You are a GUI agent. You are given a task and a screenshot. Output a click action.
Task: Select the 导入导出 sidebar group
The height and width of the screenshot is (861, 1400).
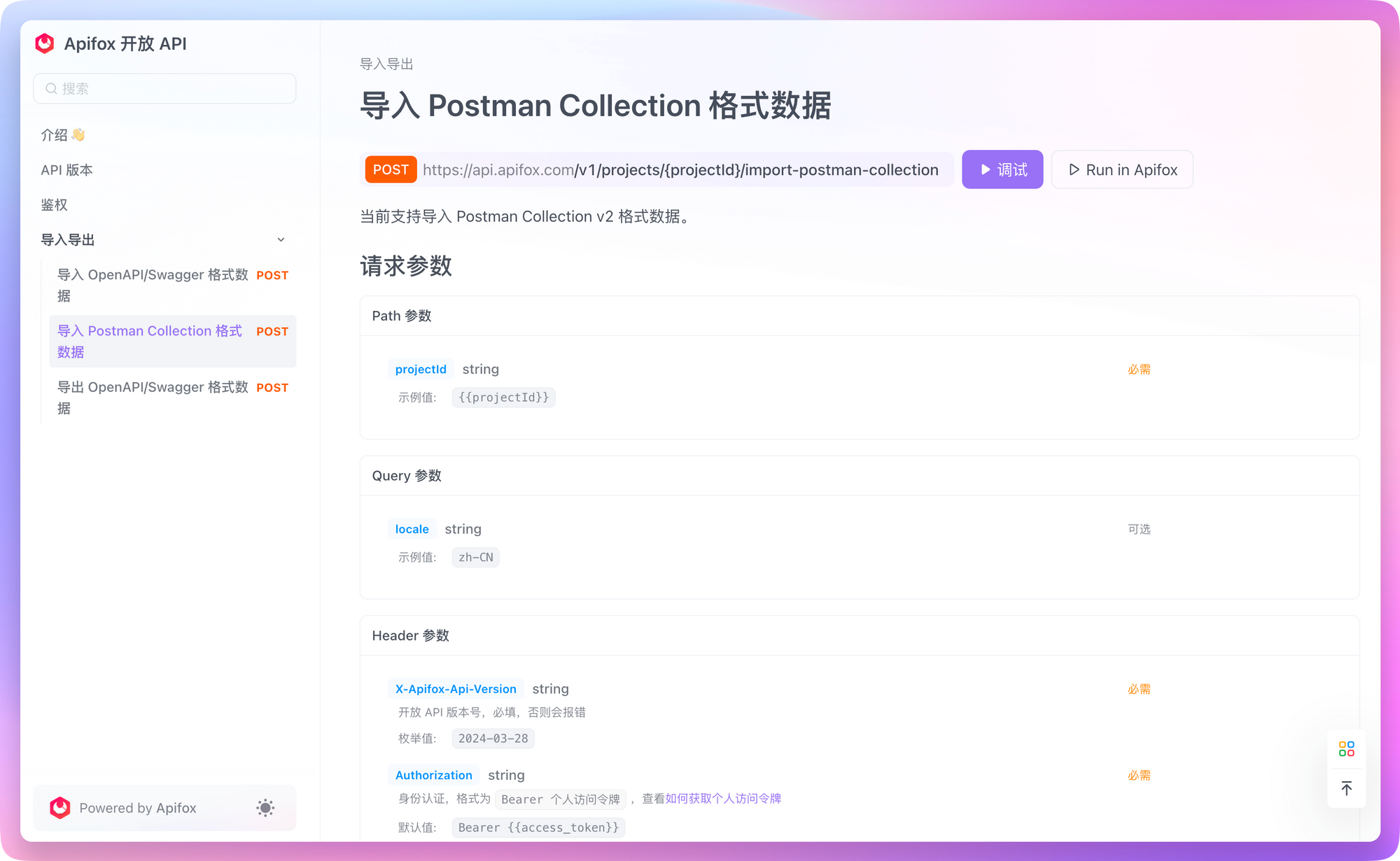(164, 239)
